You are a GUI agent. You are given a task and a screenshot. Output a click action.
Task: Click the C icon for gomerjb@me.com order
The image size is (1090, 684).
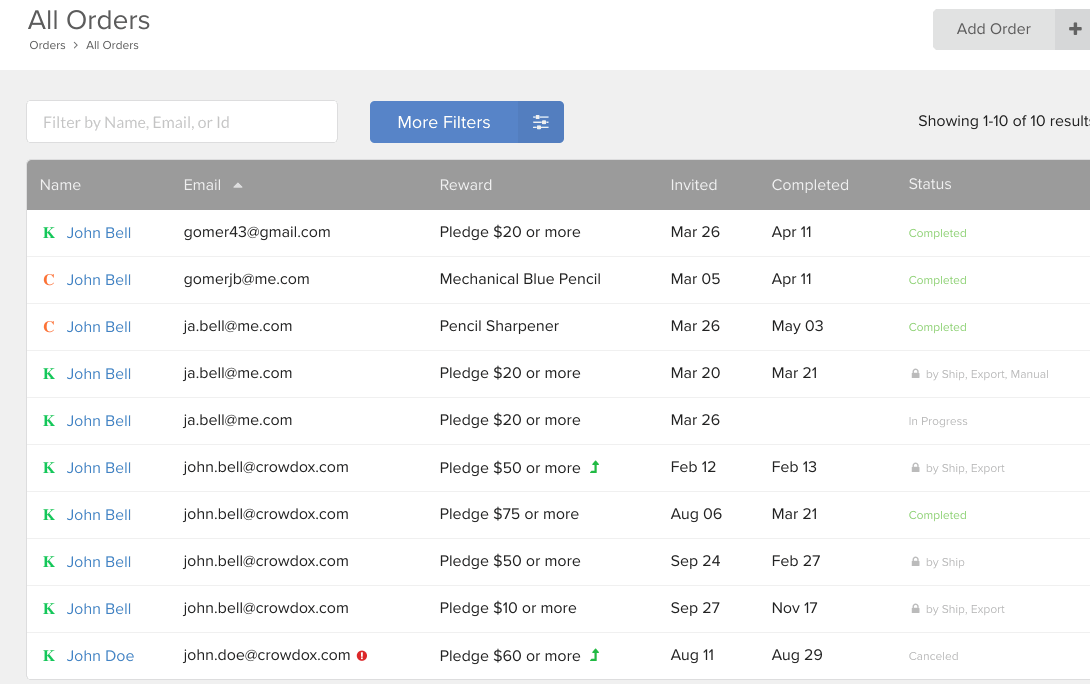coord(49,279)
